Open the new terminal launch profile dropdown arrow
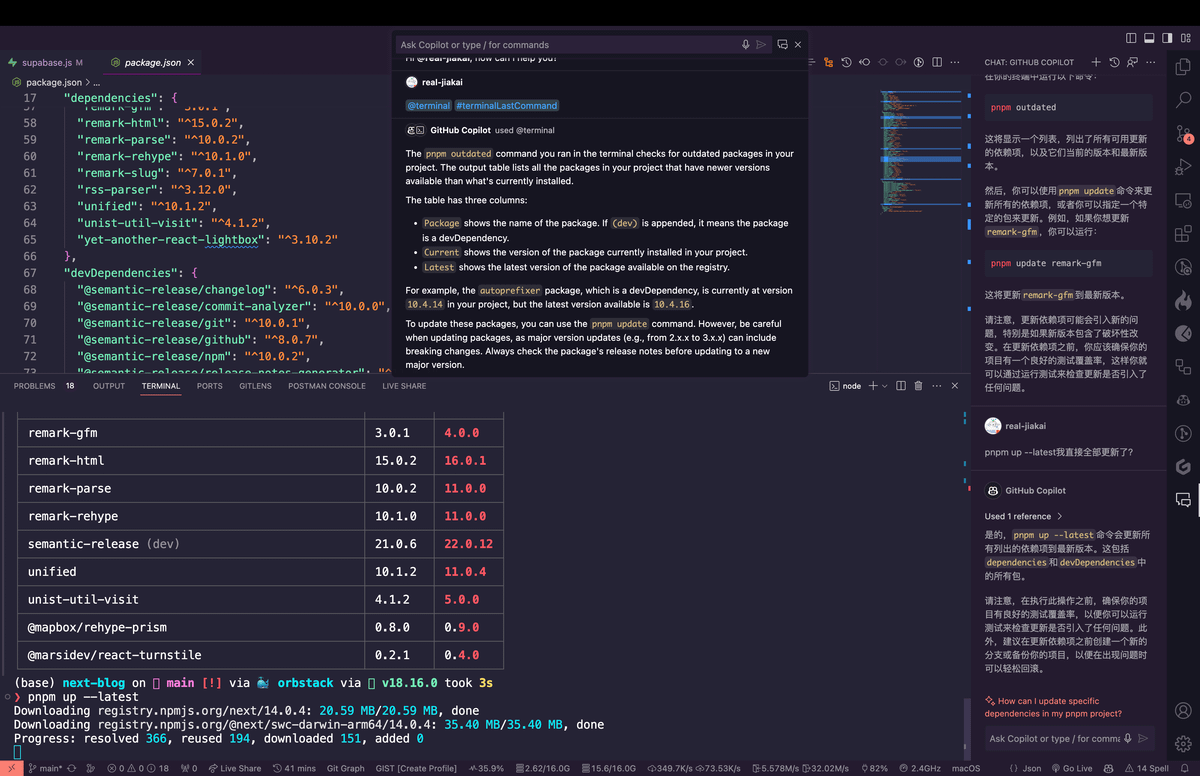Image resolution: width=1200 pixels, height=776 pixels. coord(884,386)
